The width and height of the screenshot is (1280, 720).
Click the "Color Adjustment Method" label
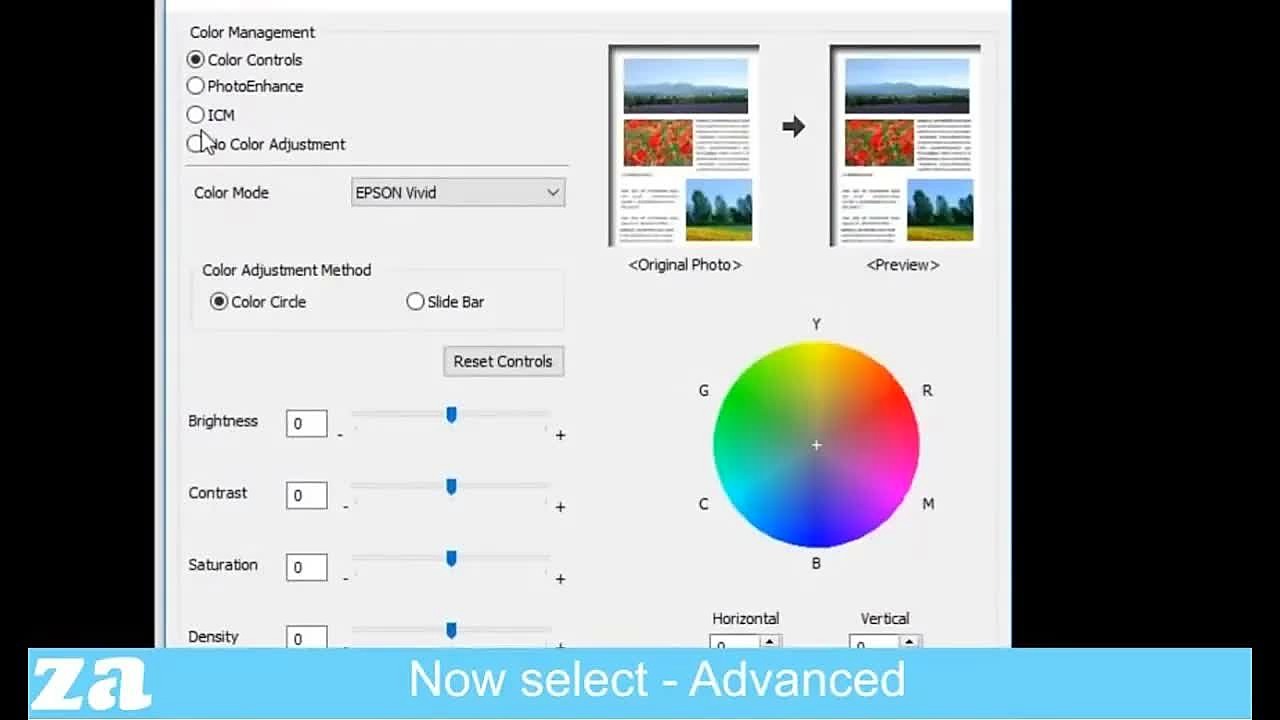tap(286, 270)
